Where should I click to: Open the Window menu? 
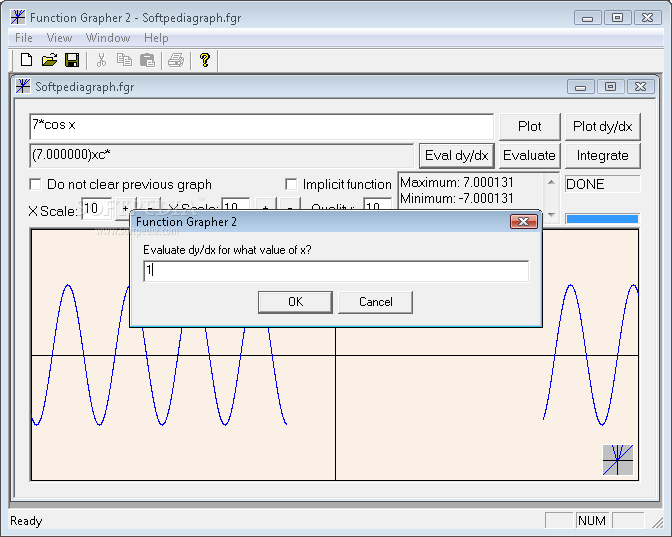(108, 38)
